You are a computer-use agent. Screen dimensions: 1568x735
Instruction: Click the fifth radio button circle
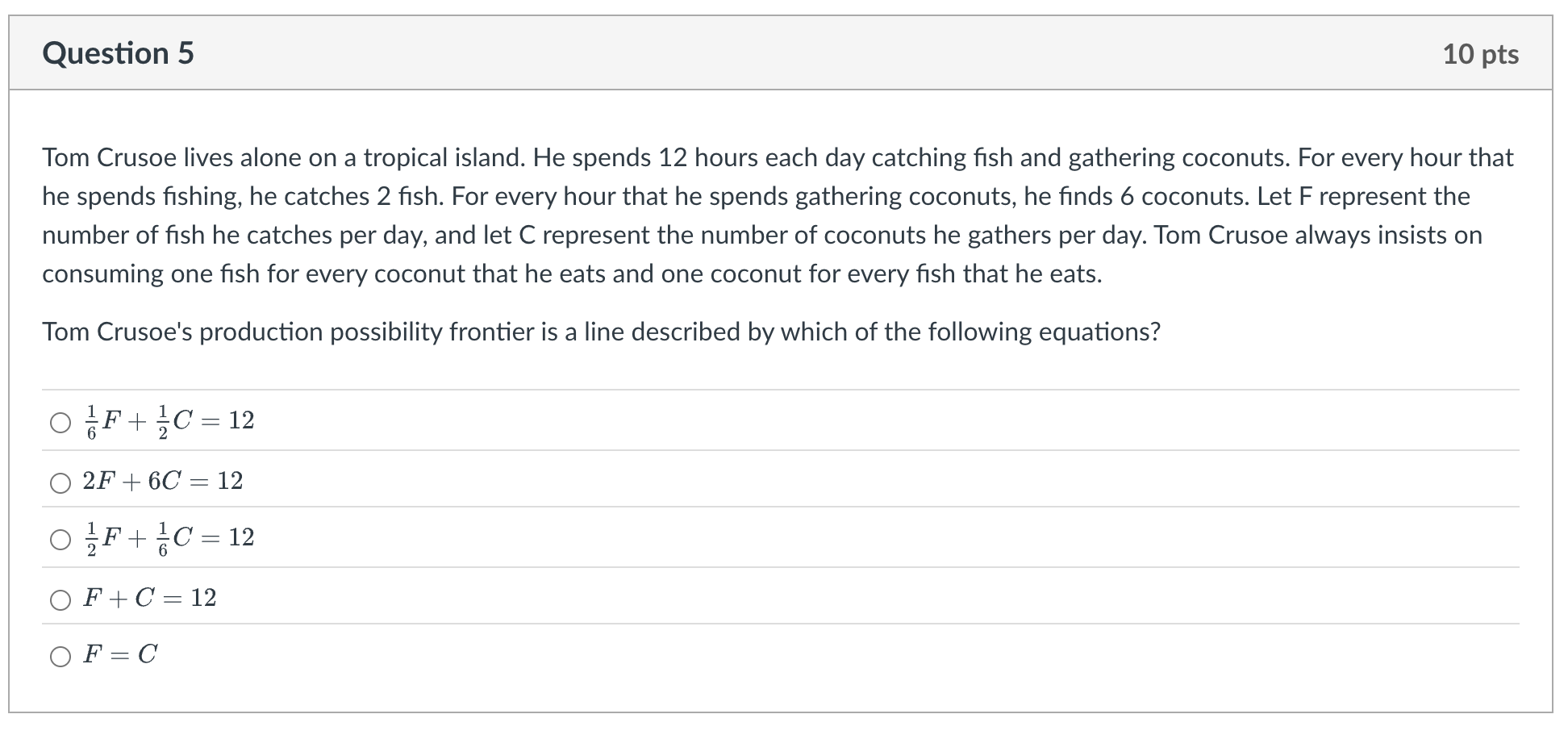point(60,657)
